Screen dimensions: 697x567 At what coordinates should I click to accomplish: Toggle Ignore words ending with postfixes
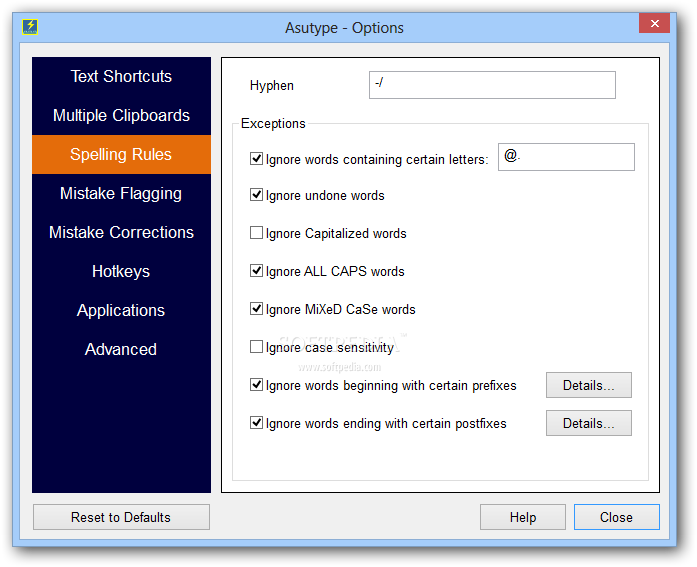click(x=256, y=423)
